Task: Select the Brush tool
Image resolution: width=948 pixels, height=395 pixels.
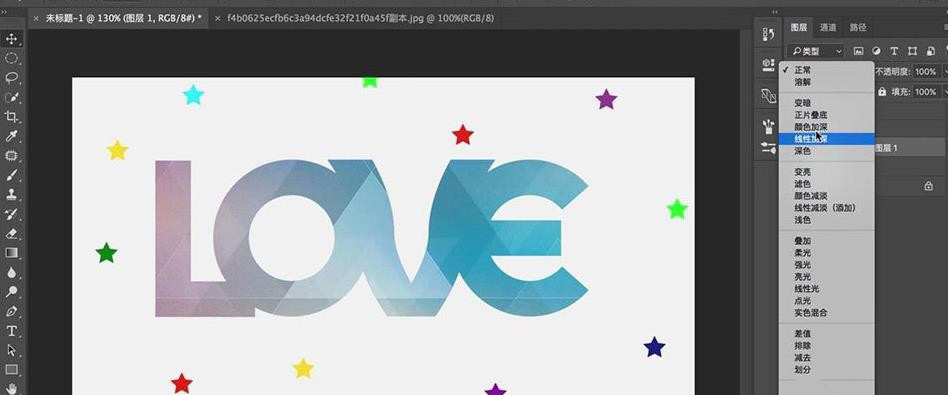Action: click(x=11, y=175)
